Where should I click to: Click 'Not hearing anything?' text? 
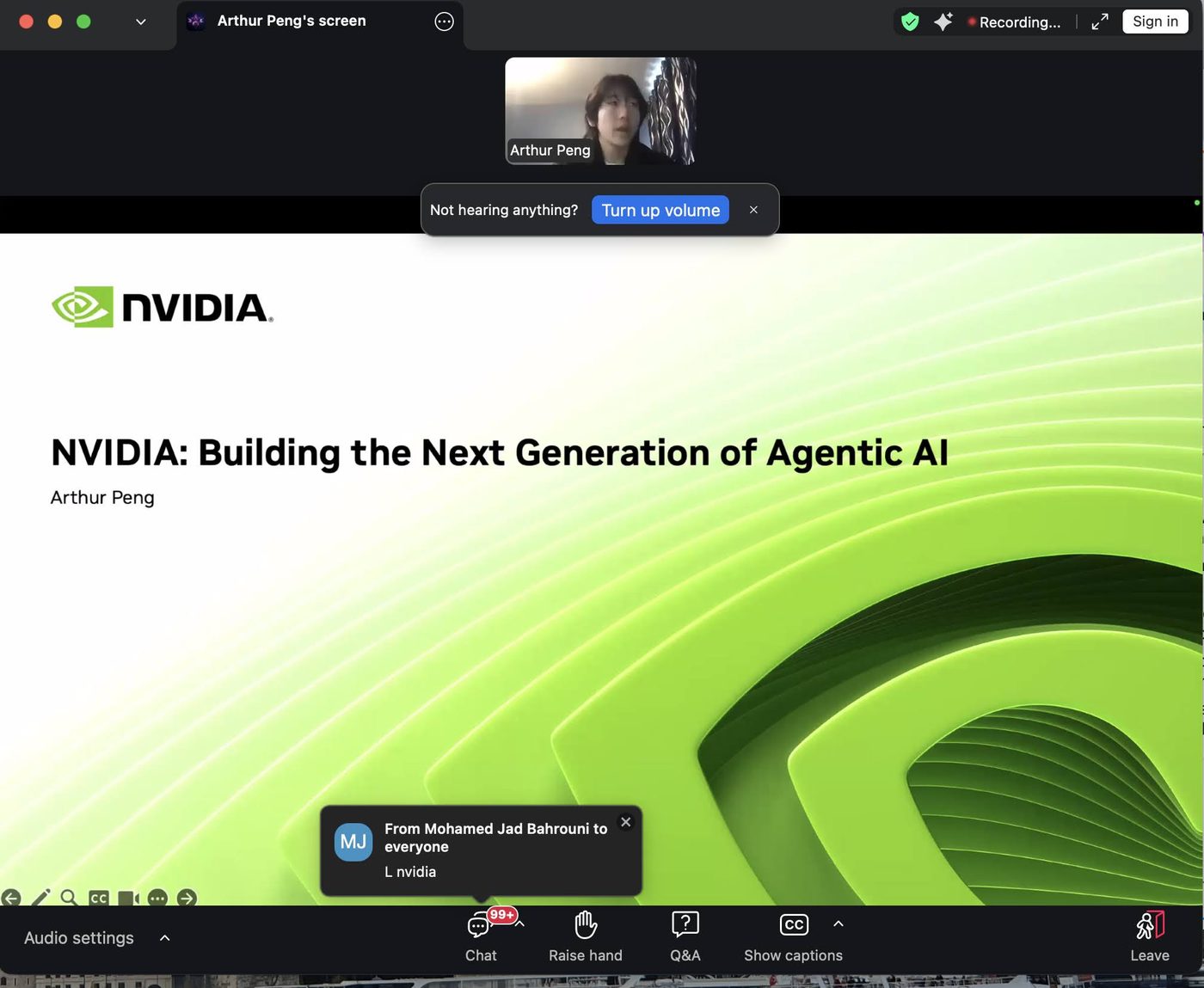(504, 210)
